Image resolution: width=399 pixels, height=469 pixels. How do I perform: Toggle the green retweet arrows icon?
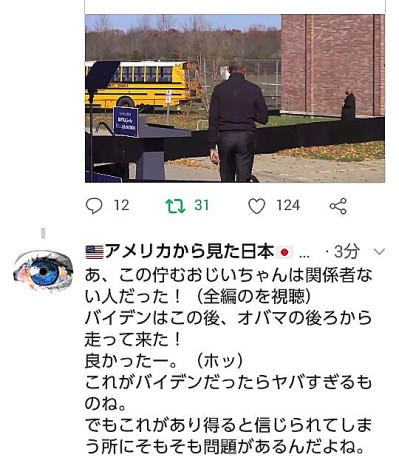point(175,206)
